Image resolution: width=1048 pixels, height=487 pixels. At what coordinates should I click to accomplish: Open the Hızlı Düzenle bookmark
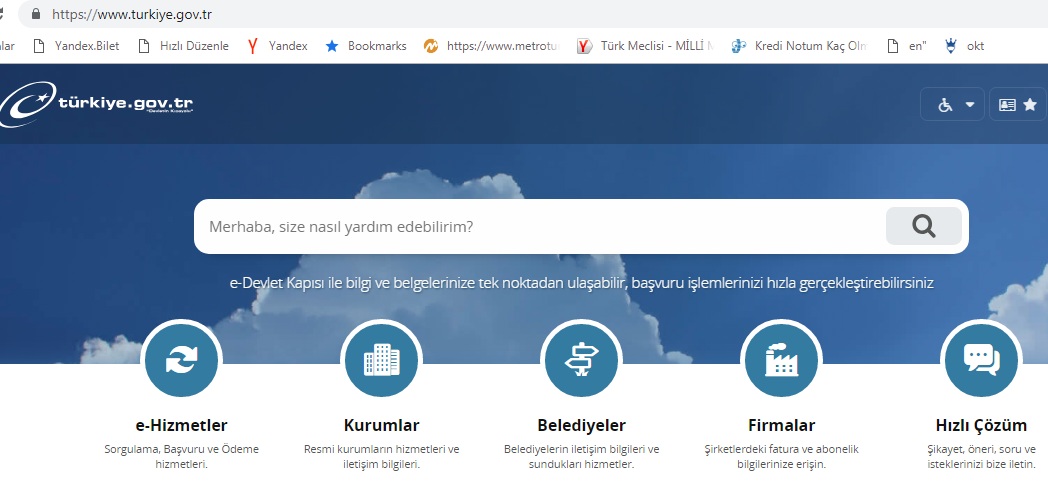click(183, 45)
